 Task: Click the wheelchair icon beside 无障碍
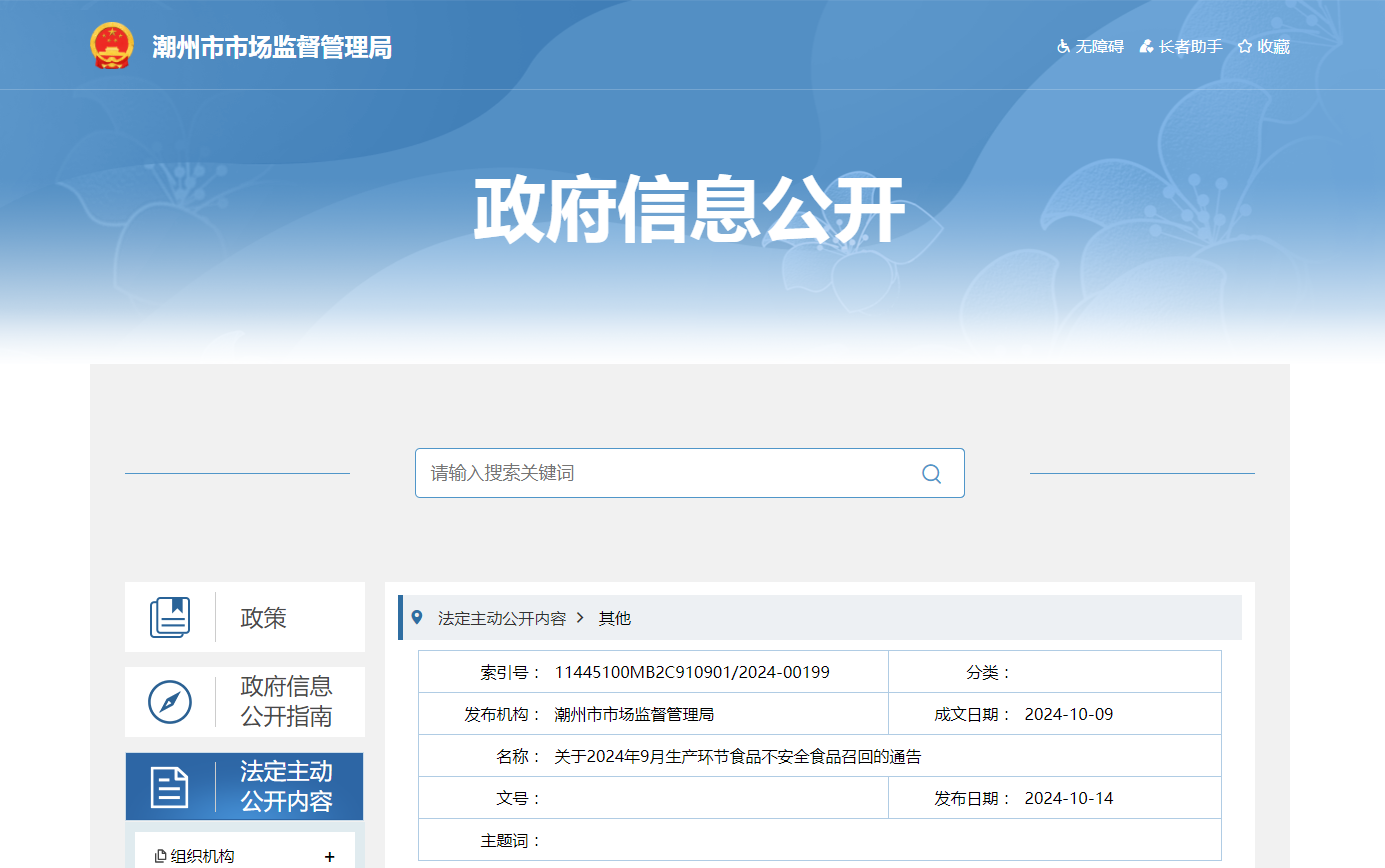point(1063,46)
